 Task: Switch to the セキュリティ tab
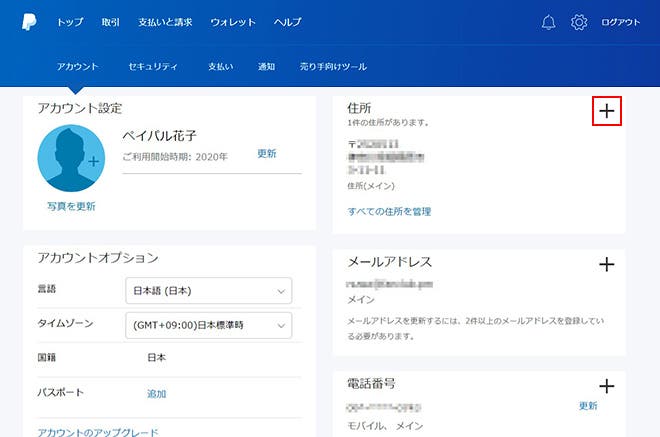153,67
